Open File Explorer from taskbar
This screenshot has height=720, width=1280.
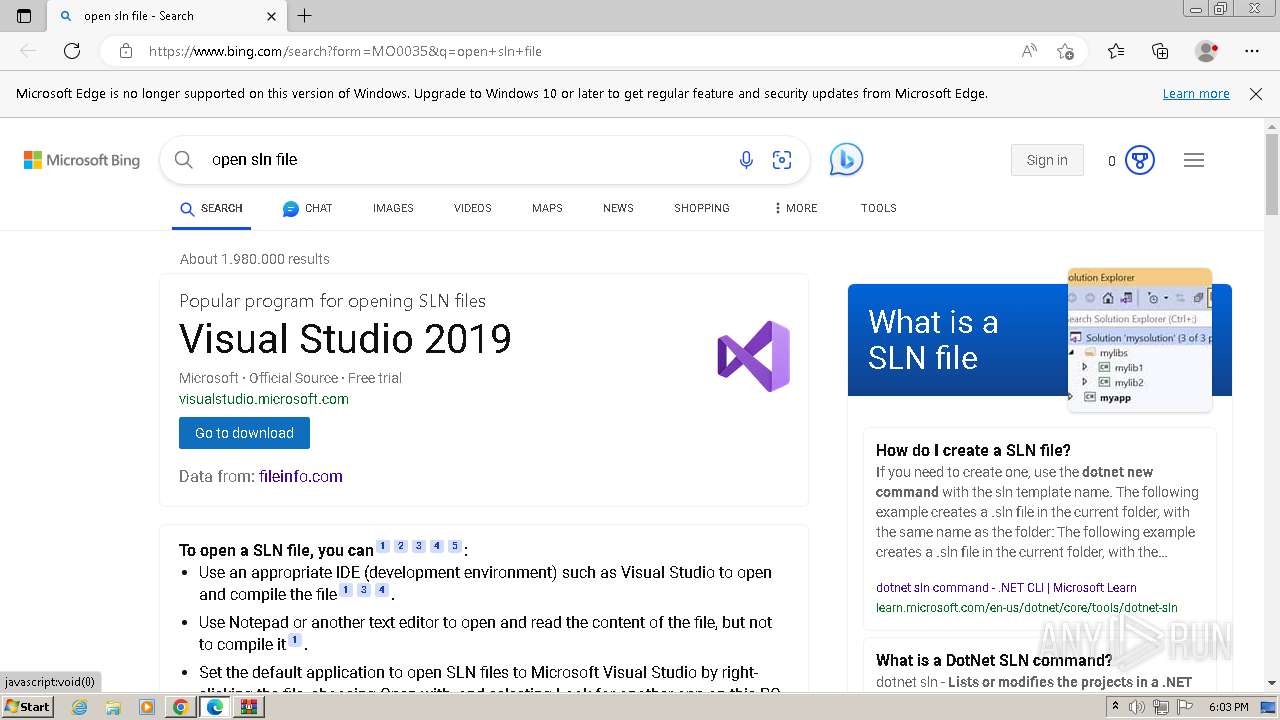pos(113,707)
